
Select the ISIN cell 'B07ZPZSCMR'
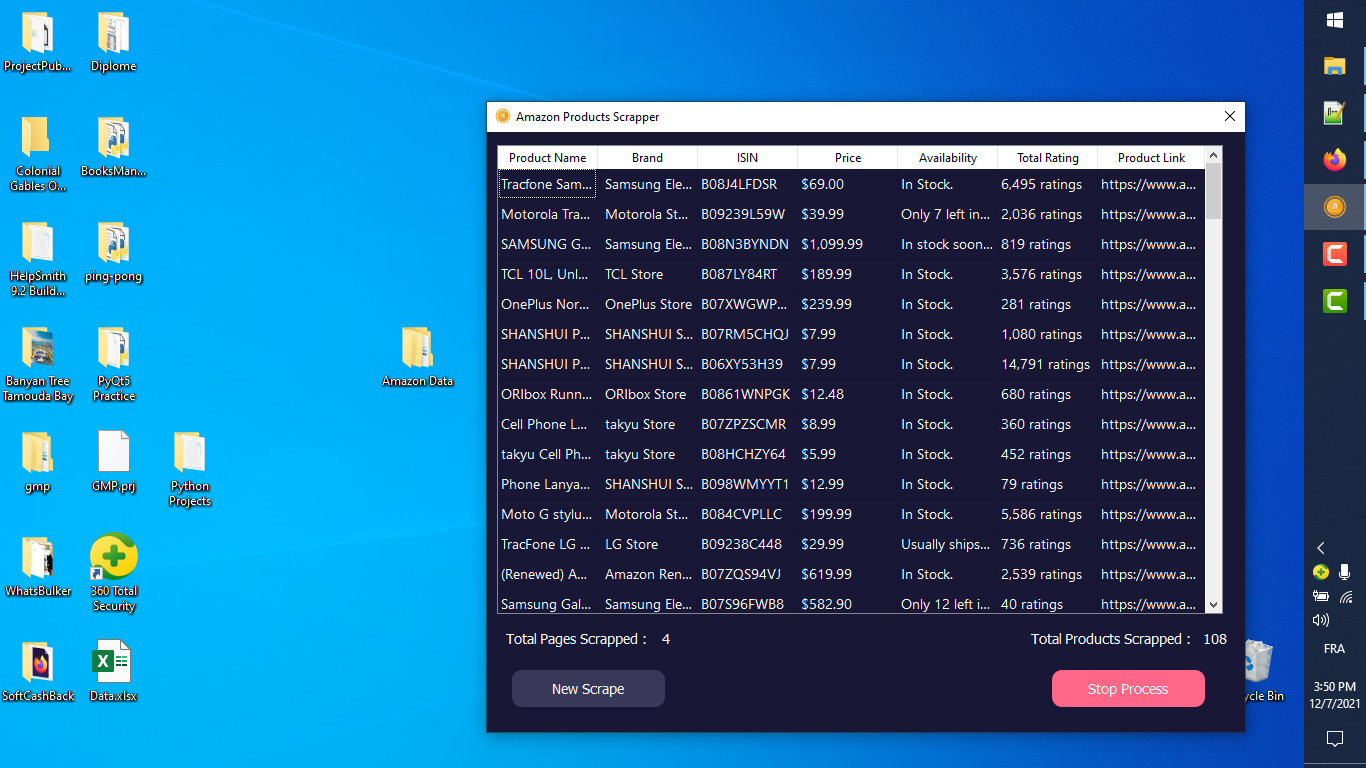pos(748,424)
